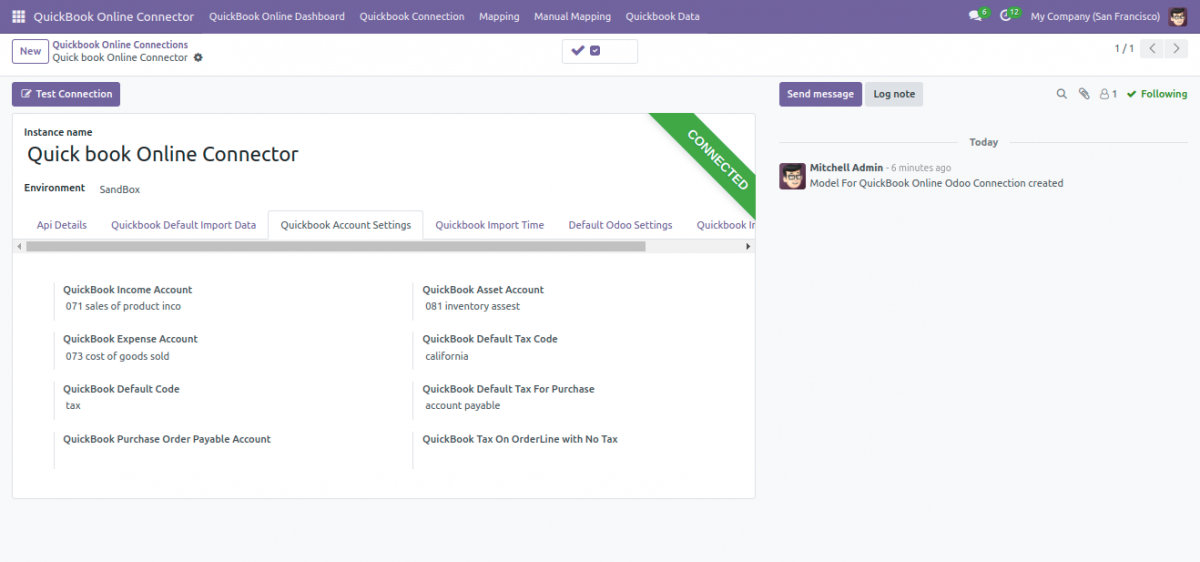Select Quickbook Account Settings tab
Viewport: 1200px width, 562px height.
pos(346,225)
